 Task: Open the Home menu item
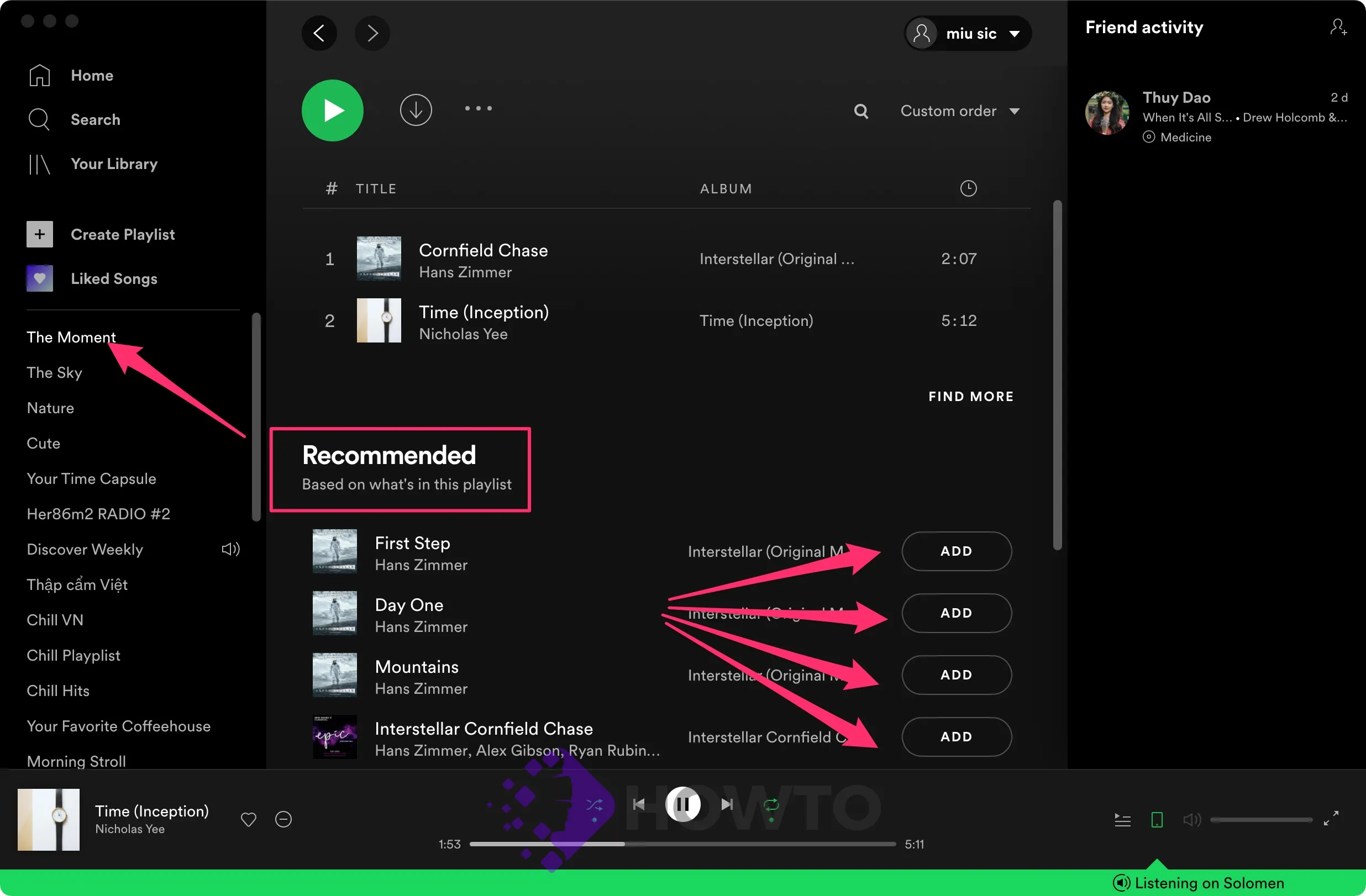point(91,75)
